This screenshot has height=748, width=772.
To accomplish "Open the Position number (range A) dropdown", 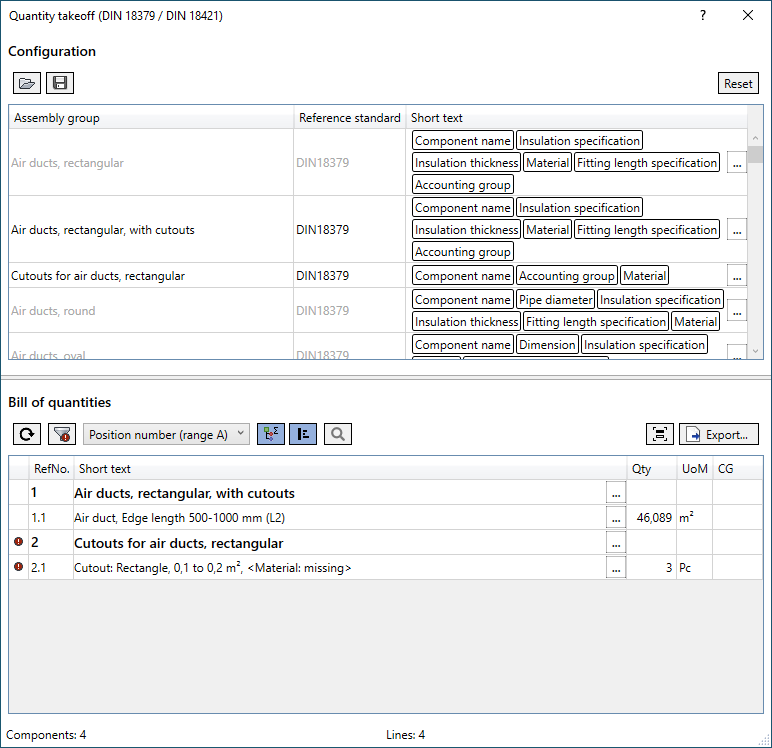I will (x=166, y=434).
